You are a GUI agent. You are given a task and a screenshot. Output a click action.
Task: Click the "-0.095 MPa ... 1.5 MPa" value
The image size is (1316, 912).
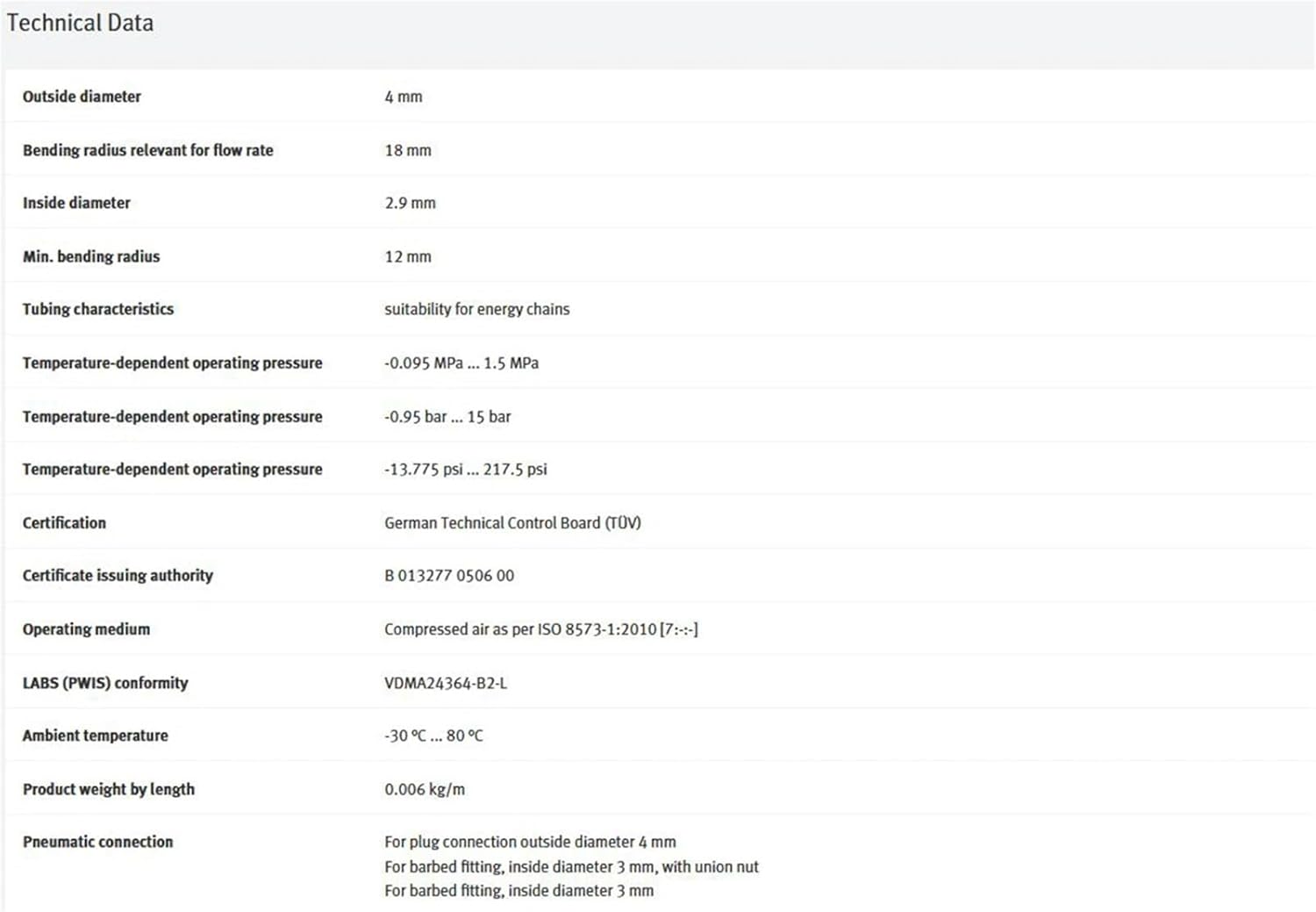tap(461, 363)
